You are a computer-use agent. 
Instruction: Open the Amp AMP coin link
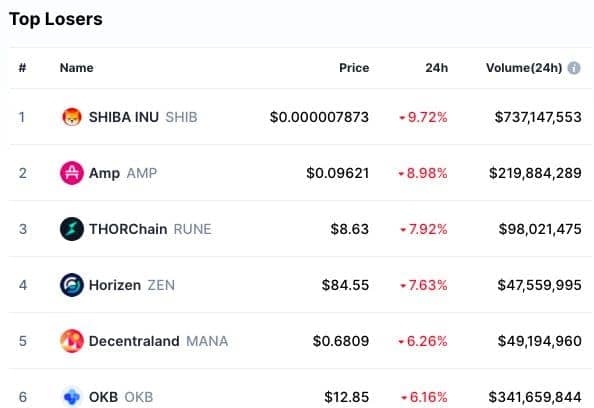[123, 173]
